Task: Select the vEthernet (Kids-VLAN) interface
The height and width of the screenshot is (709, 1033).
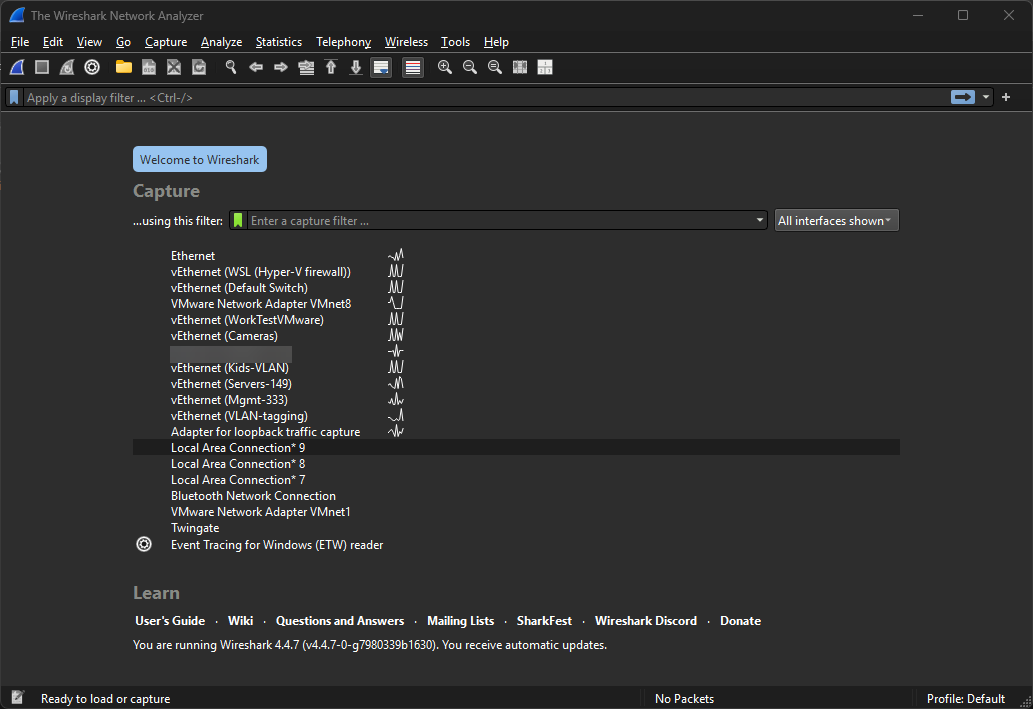Action: [229, 368]
